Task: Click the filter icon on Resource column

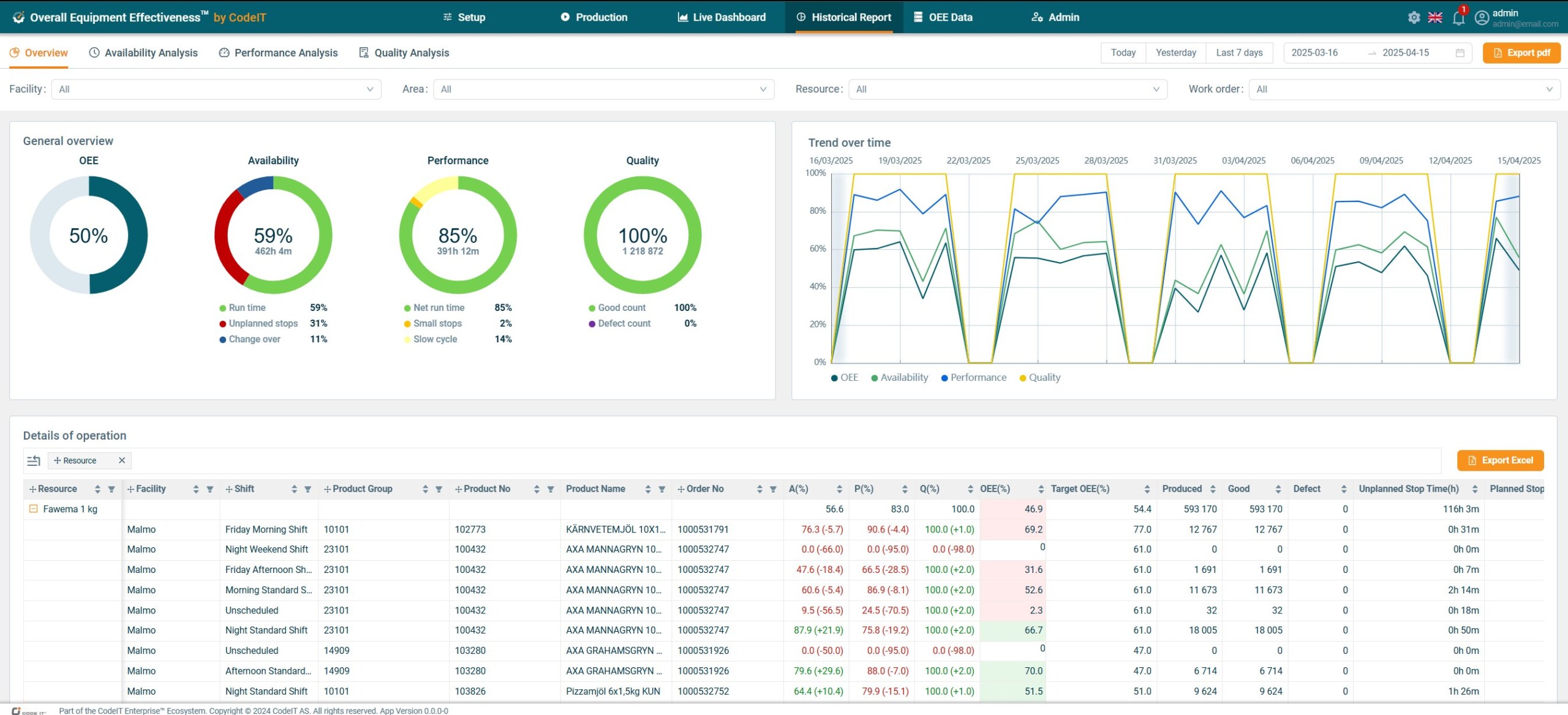Action: click(x=111, y=489)
